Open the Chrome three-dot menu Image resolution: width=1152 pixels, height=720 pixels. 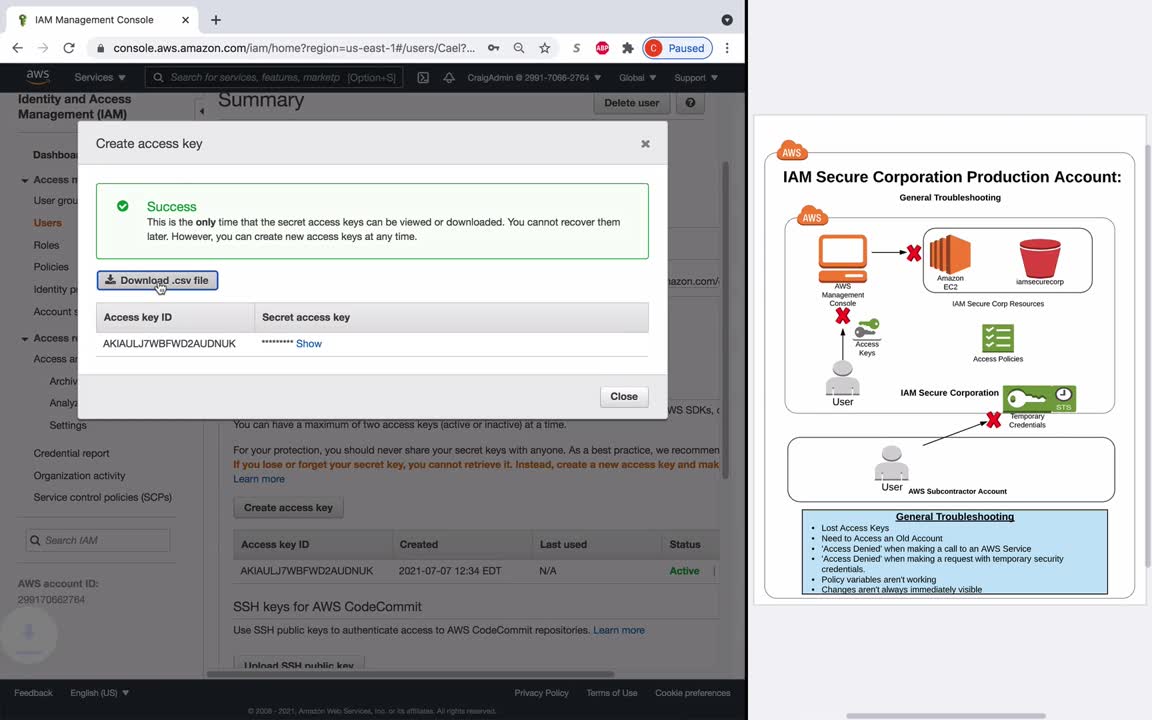pyautogui.click(x=727, y=48)
